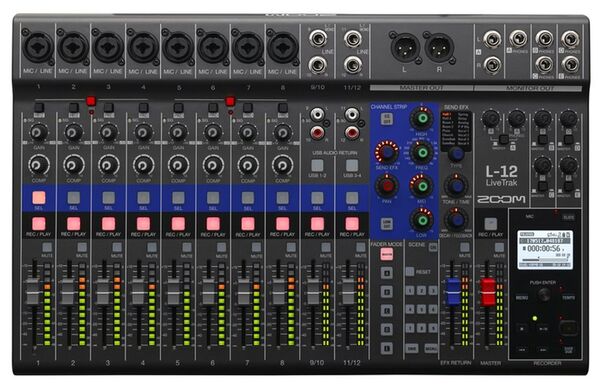Viewport: 600px width, 387px height.
Task: Select fader mode C button
Action: pos(387,310)
